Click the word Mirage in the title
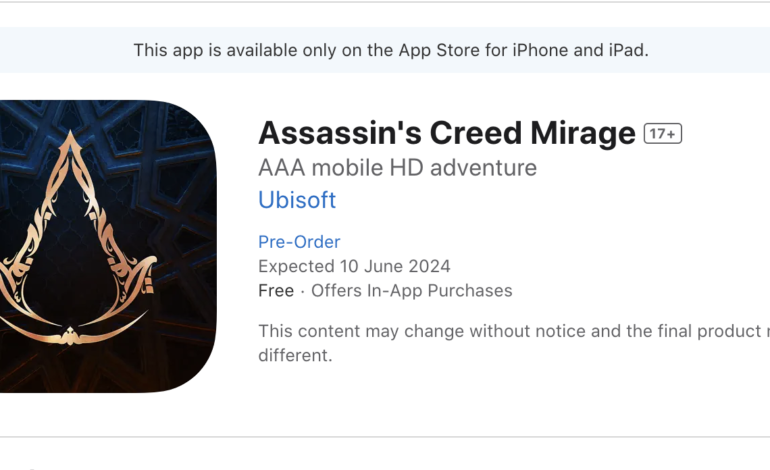The height and width of the screenshot is (470, 770). [x=584, y=133]
